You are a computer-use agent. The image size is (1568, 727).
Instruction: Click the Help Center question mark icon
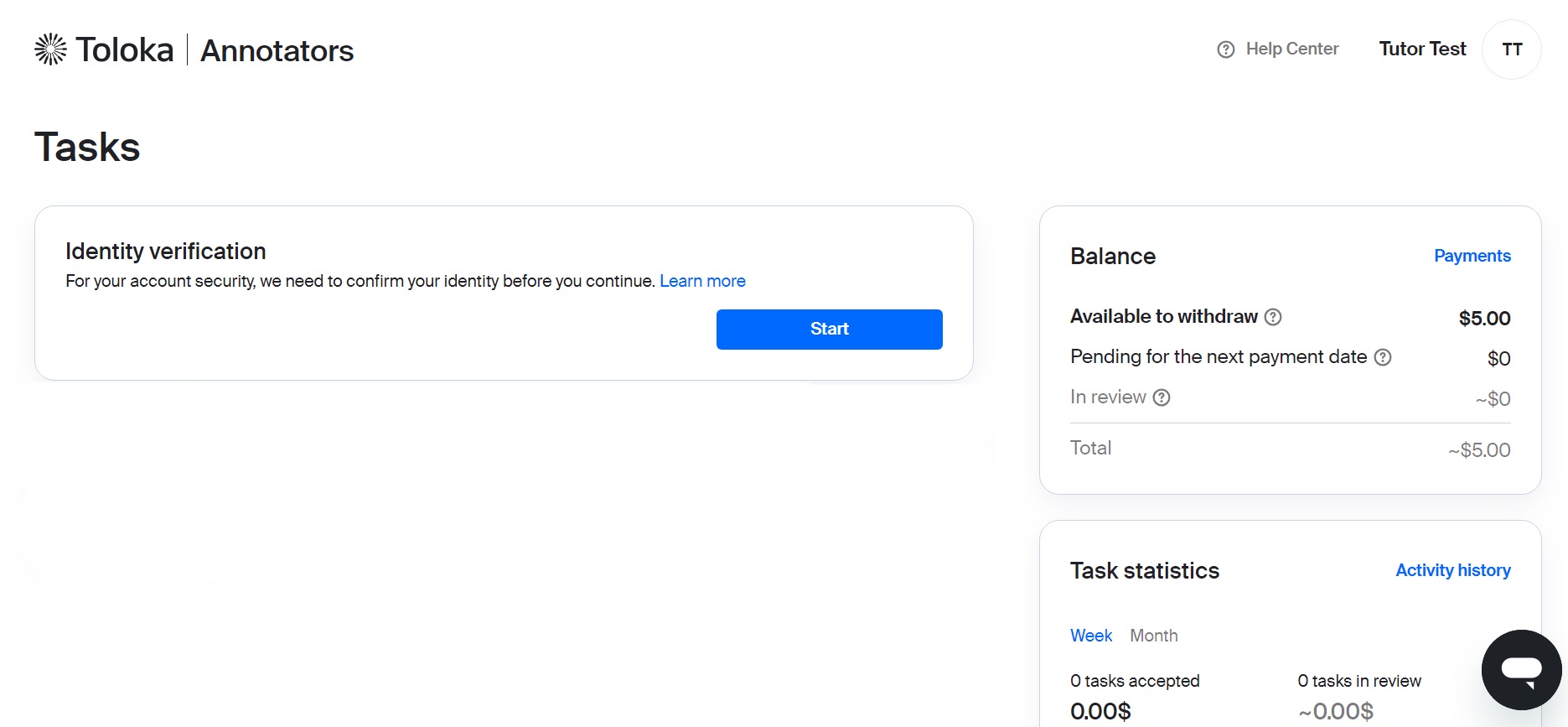[1226, 49]
